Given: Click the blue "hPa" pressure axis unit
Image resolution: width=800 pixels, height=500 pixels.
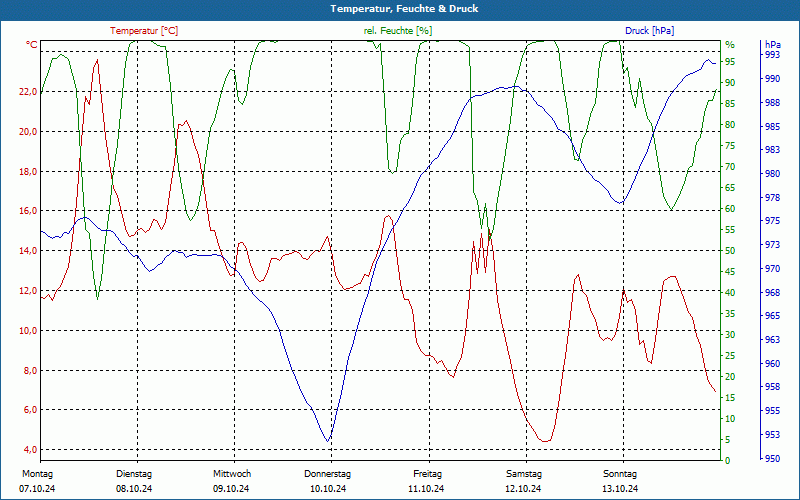Looking at the screenshot, I should click(x=772, y=45).
